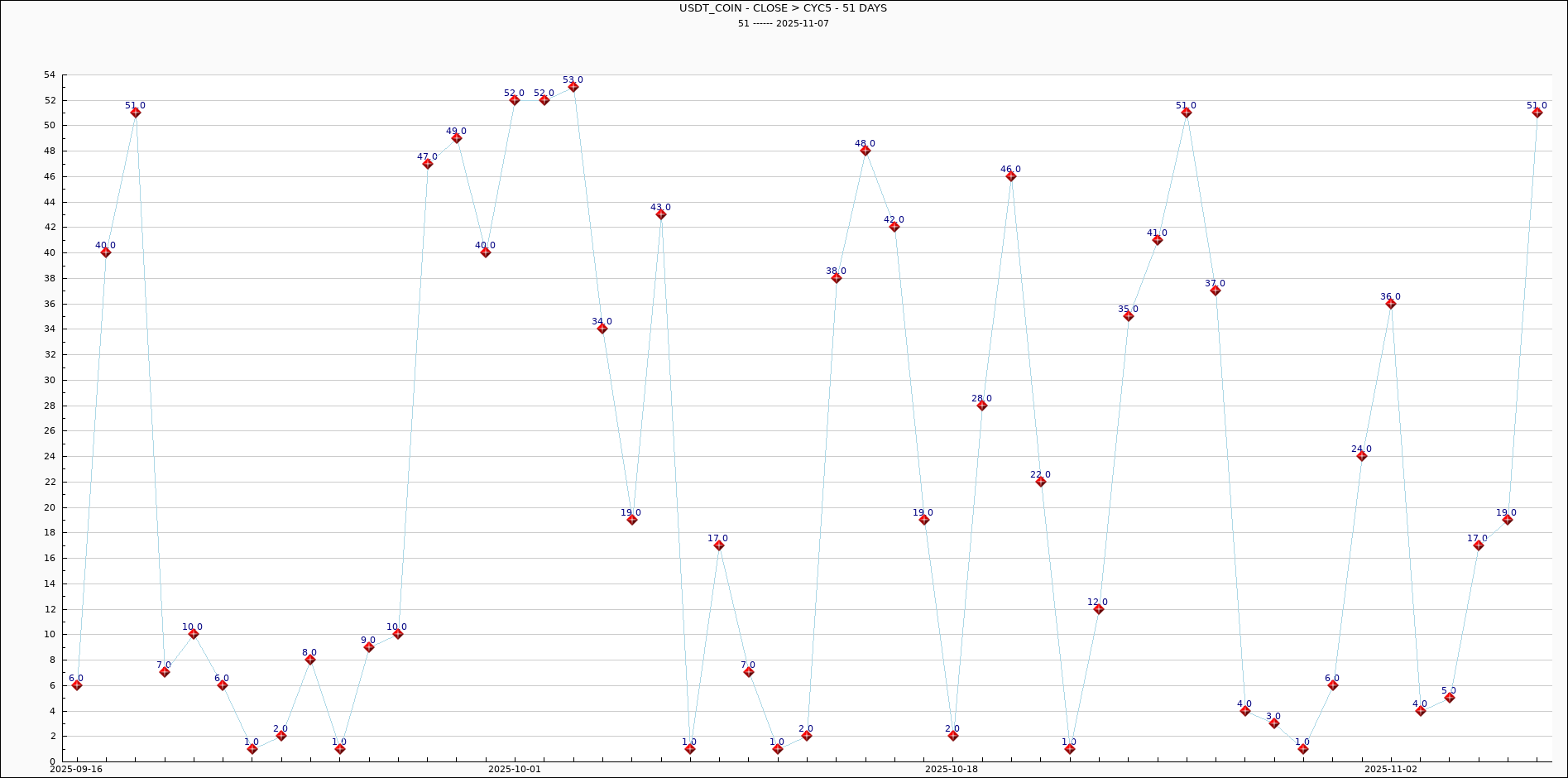Select the marker with value 36.0
The width and height of the screenshot is (1568, 778).
click(1390, 304)
